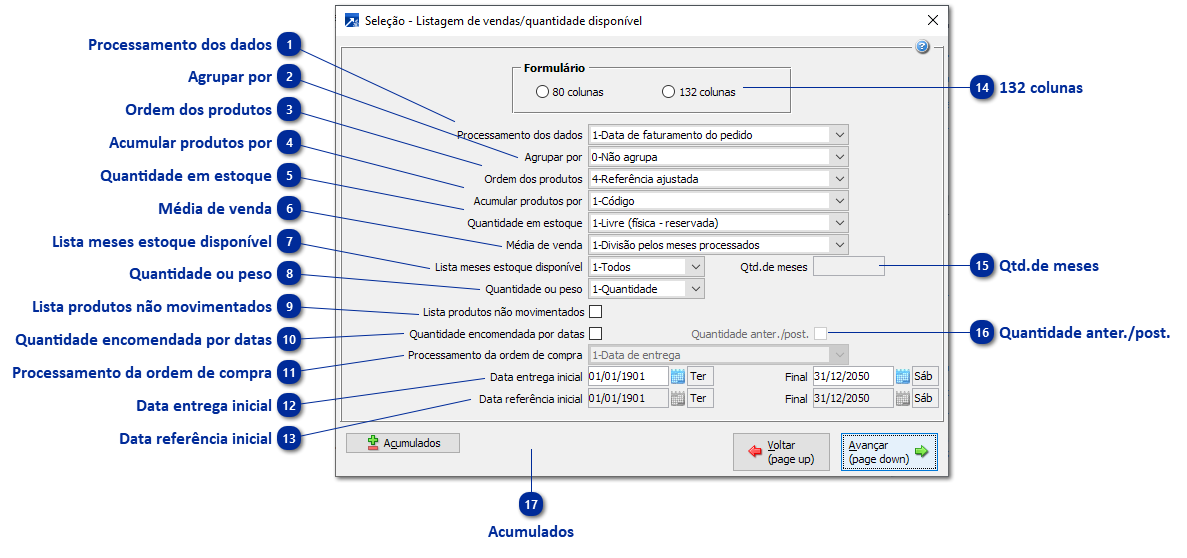Expand Lista meses estoque disponível dropdown

click(x=695, y=267)
